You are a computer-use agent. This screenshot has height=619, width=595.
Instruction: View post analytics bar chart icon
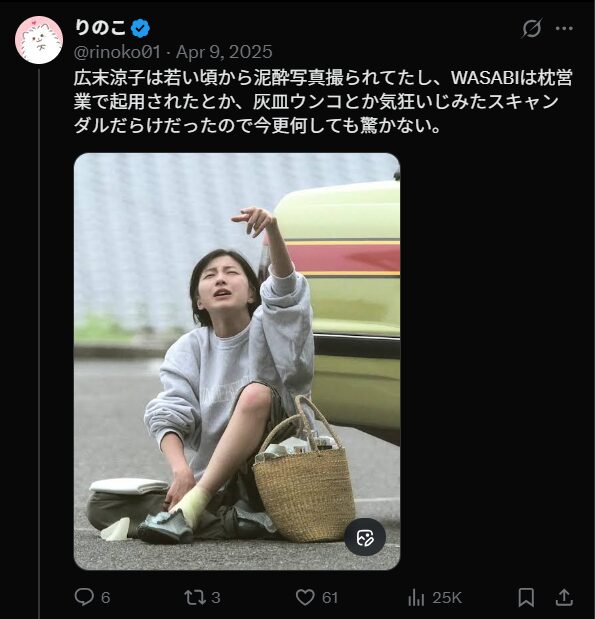pos(416,597)
